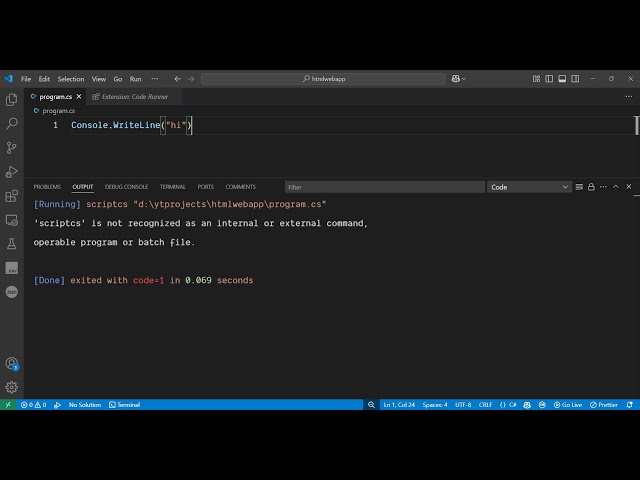Open the errors and warnings status item
The image size is (640, 480).
33,404
